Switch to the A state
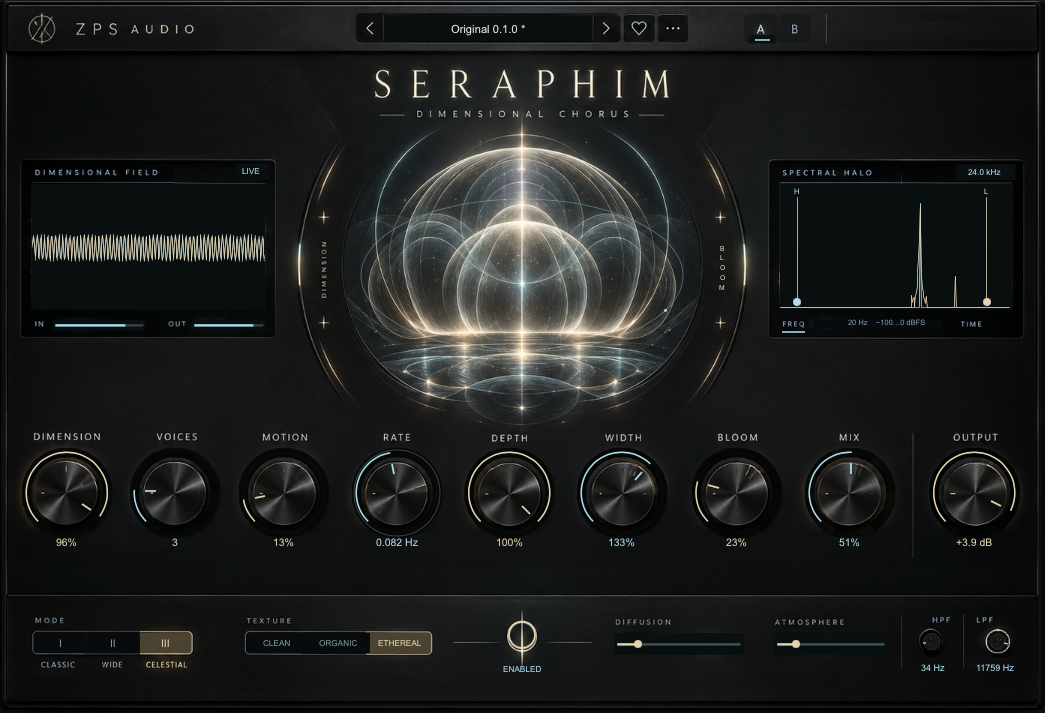 click(x=760, y=29)
